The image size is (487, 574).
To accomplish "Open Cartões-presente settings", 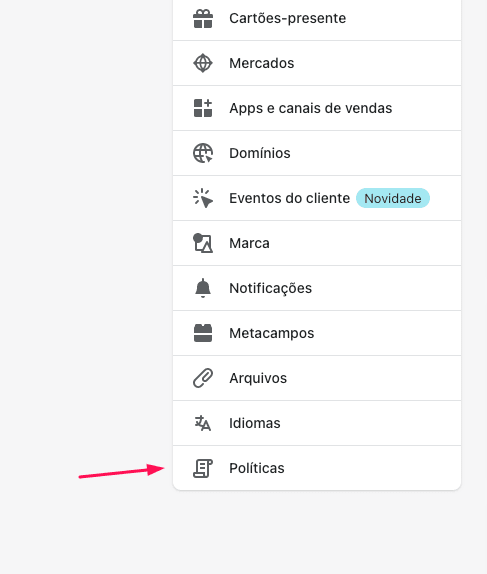I will point(317,19).
